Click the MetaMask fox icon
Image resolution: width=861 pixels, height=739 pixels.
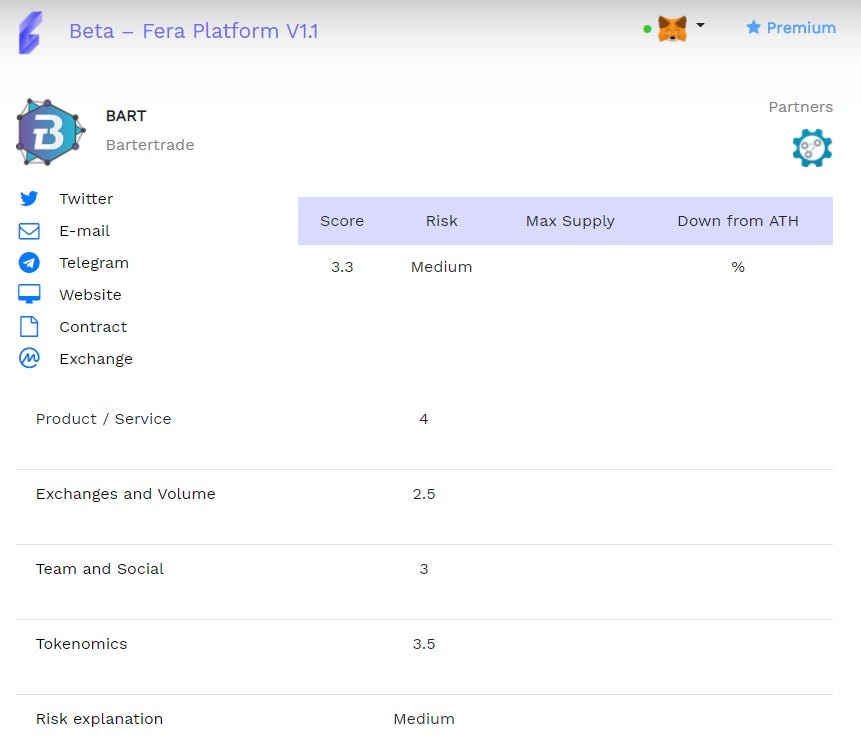pos(672,28)
